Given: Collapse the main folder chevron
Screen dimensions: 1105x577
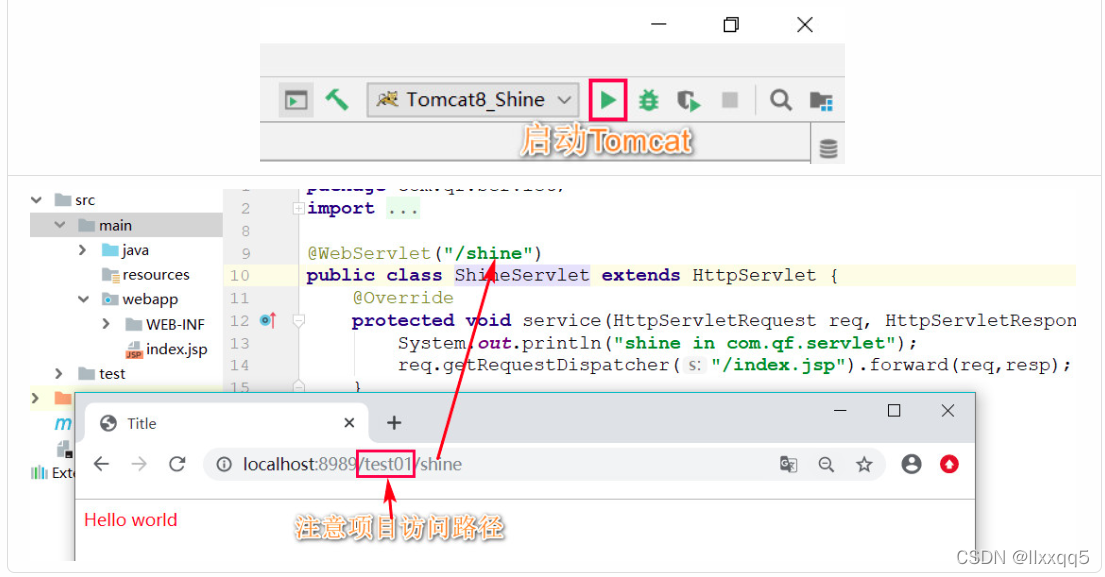Looking at the screenshot, I should 60,225.
